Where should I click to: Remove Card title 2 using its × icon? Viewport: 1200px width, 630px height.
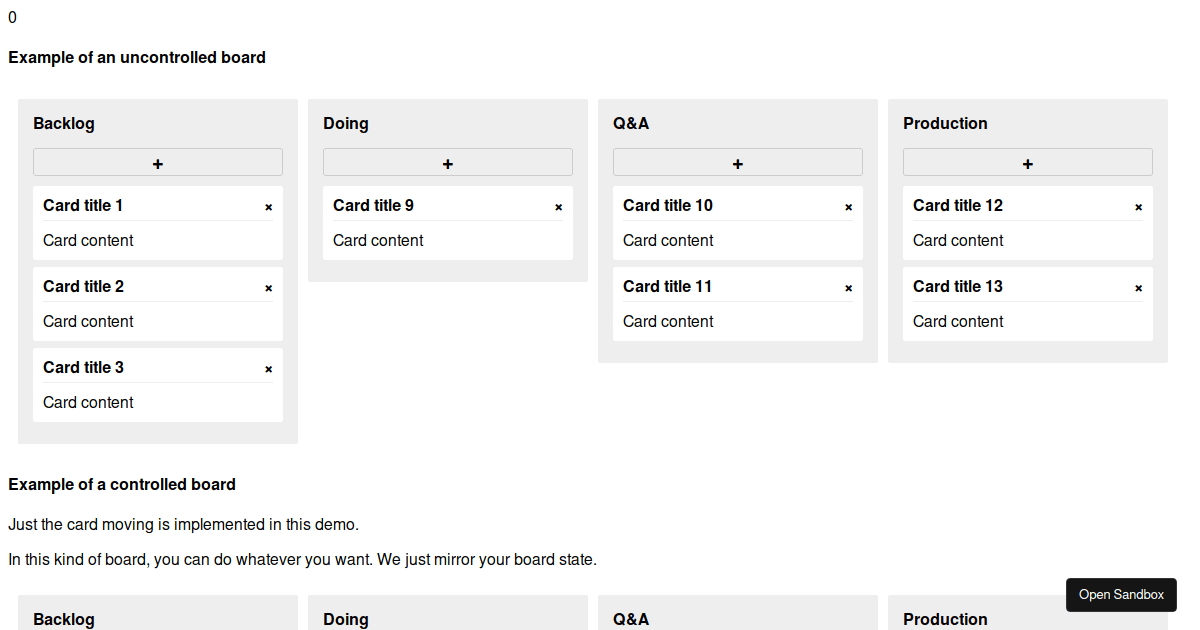point(268,287)
